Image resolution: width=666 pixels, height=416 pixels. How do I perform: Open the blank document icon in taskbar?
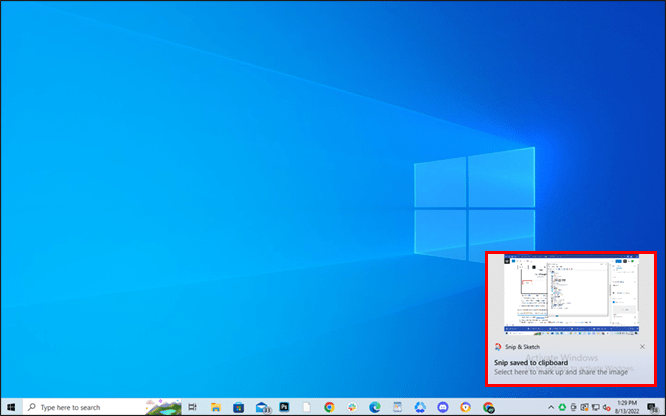point(307,407)
